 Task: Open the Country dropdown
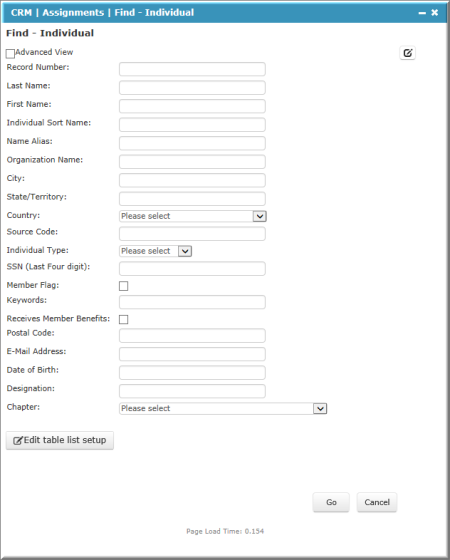pos(192,216)
